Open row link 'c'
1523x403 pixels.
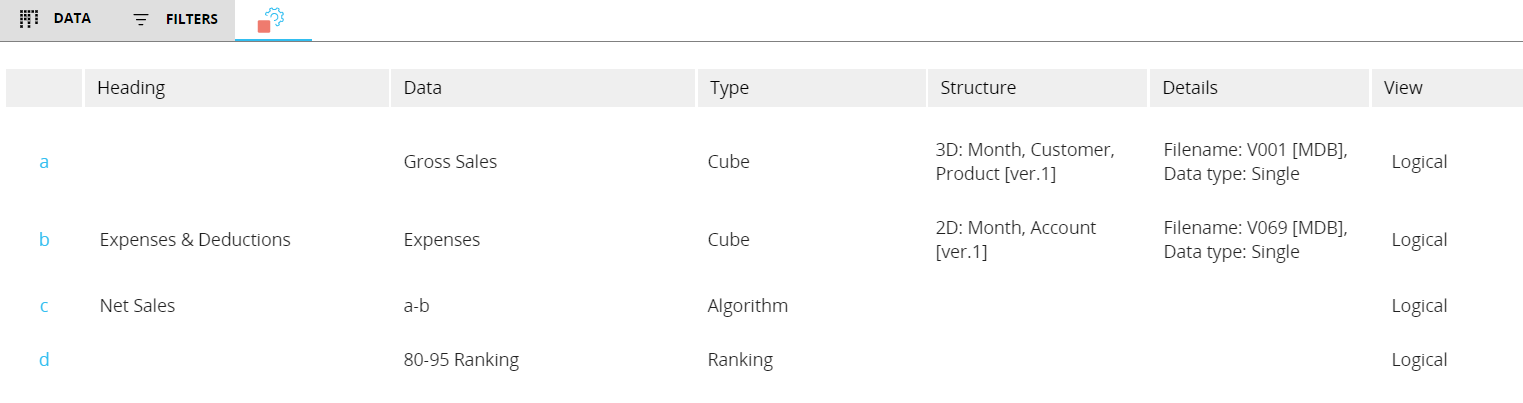(44, 306)
